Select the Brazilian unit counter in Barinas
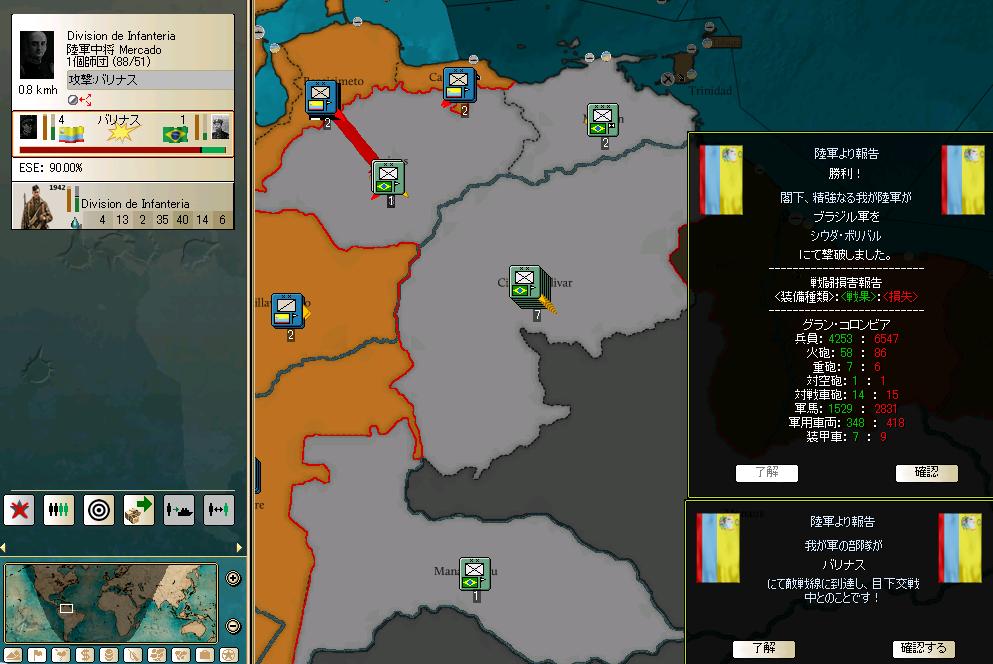Image resolution: width=993 pixels, height=664 pixels. (388, 177)
